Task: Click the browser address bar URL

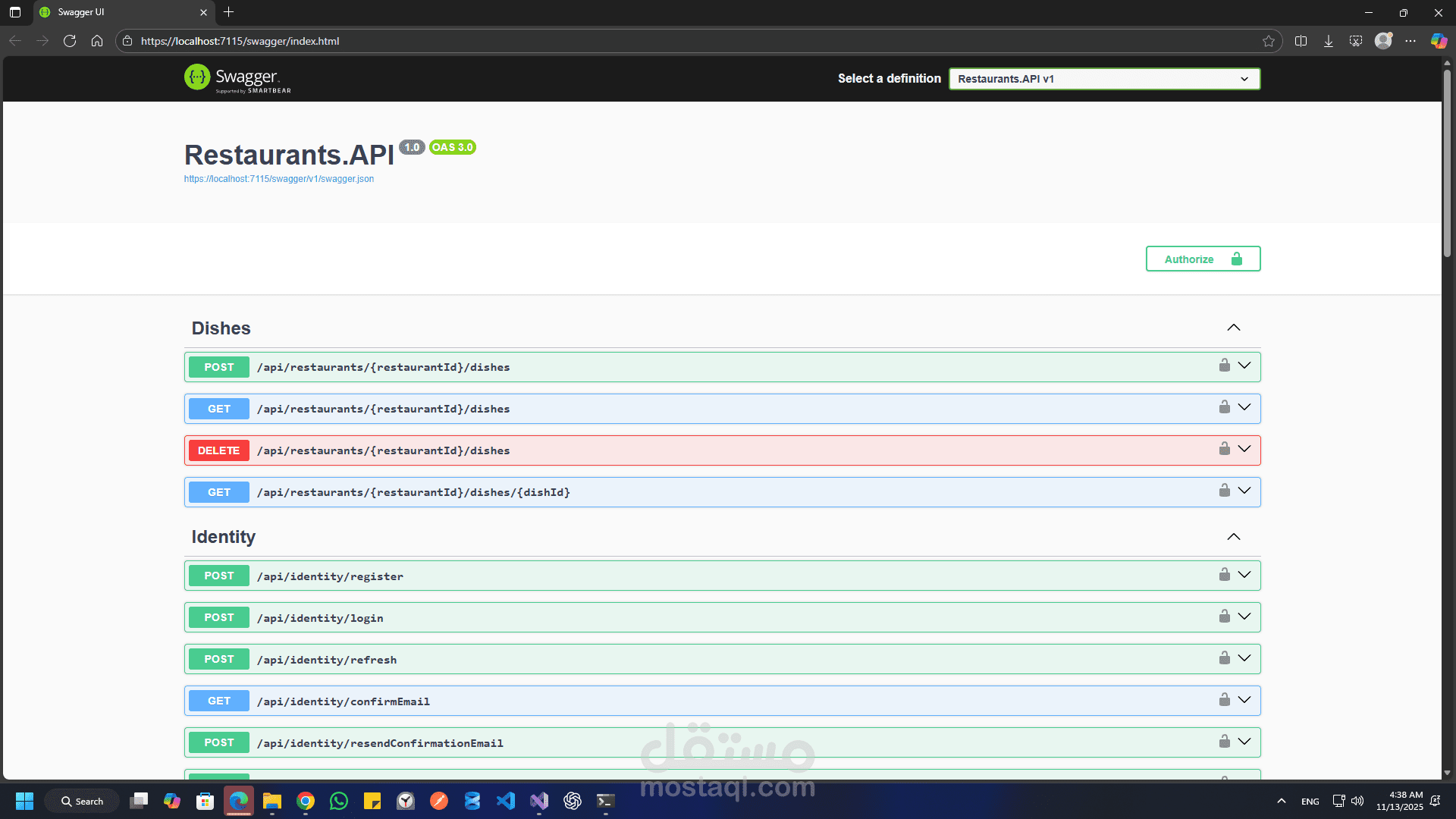Action: (x=240, y=41)
